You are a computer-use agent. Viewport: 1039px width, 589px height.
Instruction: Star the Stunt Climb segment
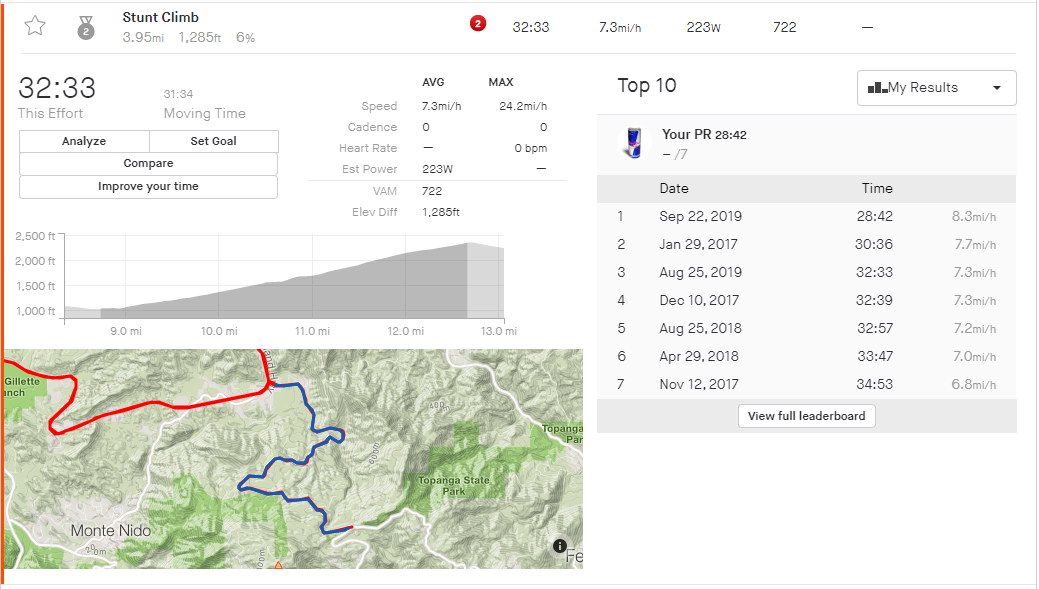click(x=35, y=26)
